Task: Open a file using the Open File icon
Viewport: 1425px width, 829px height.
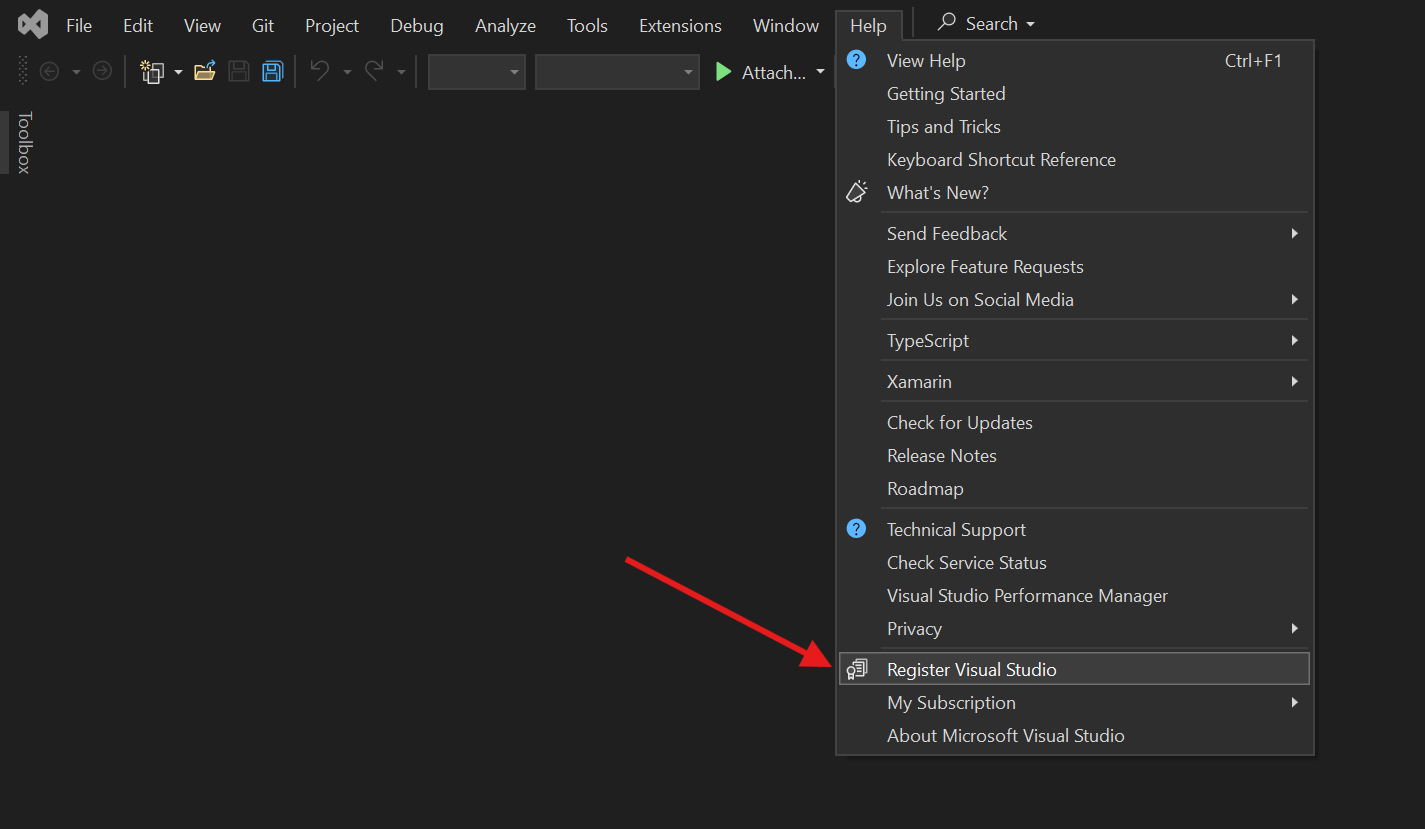Action: pyautogui.click(x=204, y=71)
